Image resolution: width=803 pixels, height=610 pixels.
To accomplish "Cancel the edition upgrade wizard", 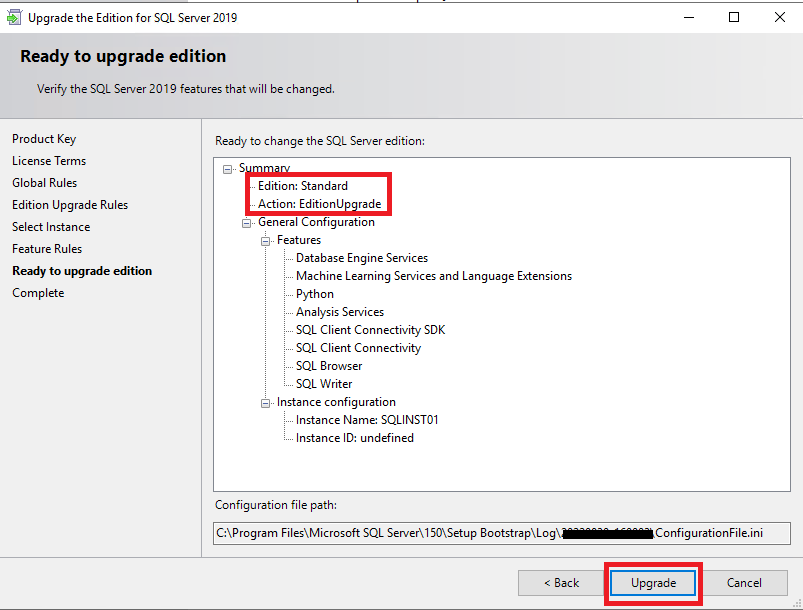I will 744,583.
